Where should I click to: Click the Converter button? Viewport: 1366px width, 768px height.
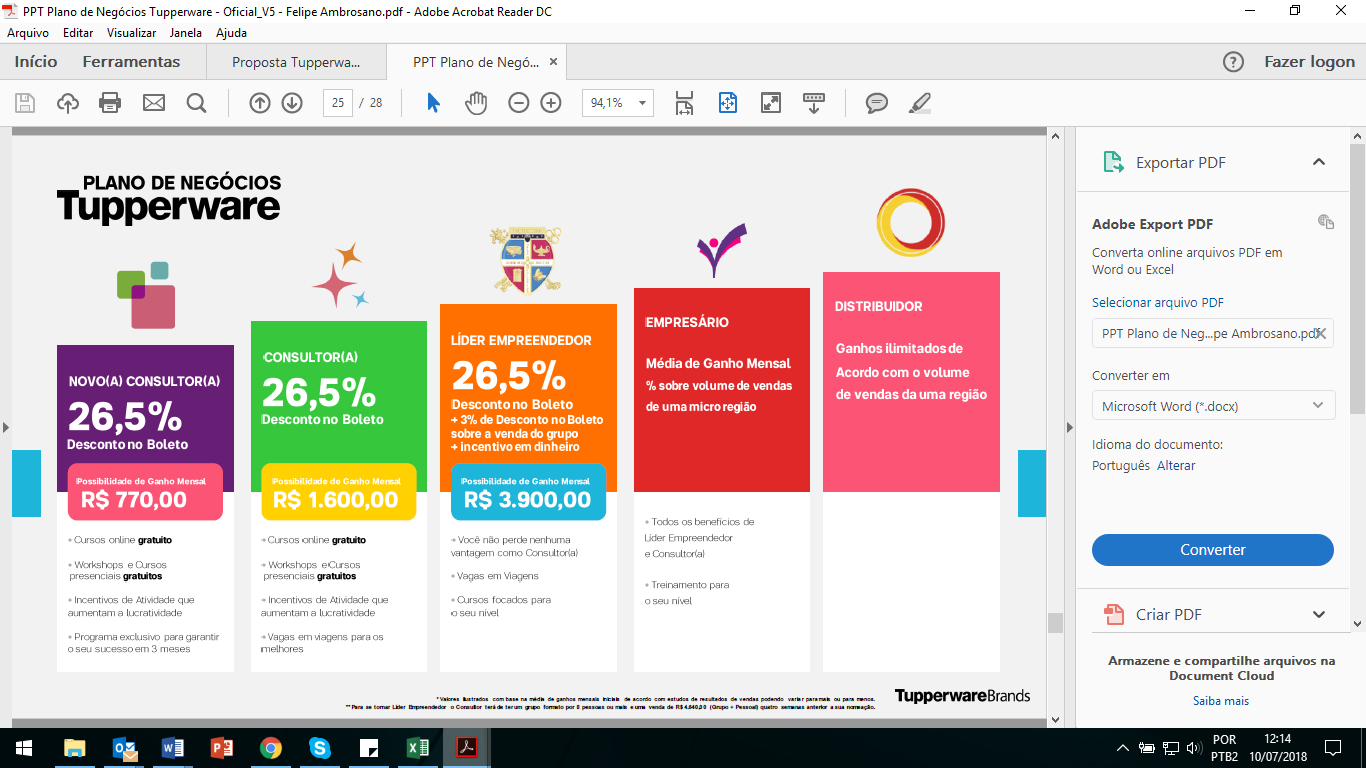[x=1213, y=550]
